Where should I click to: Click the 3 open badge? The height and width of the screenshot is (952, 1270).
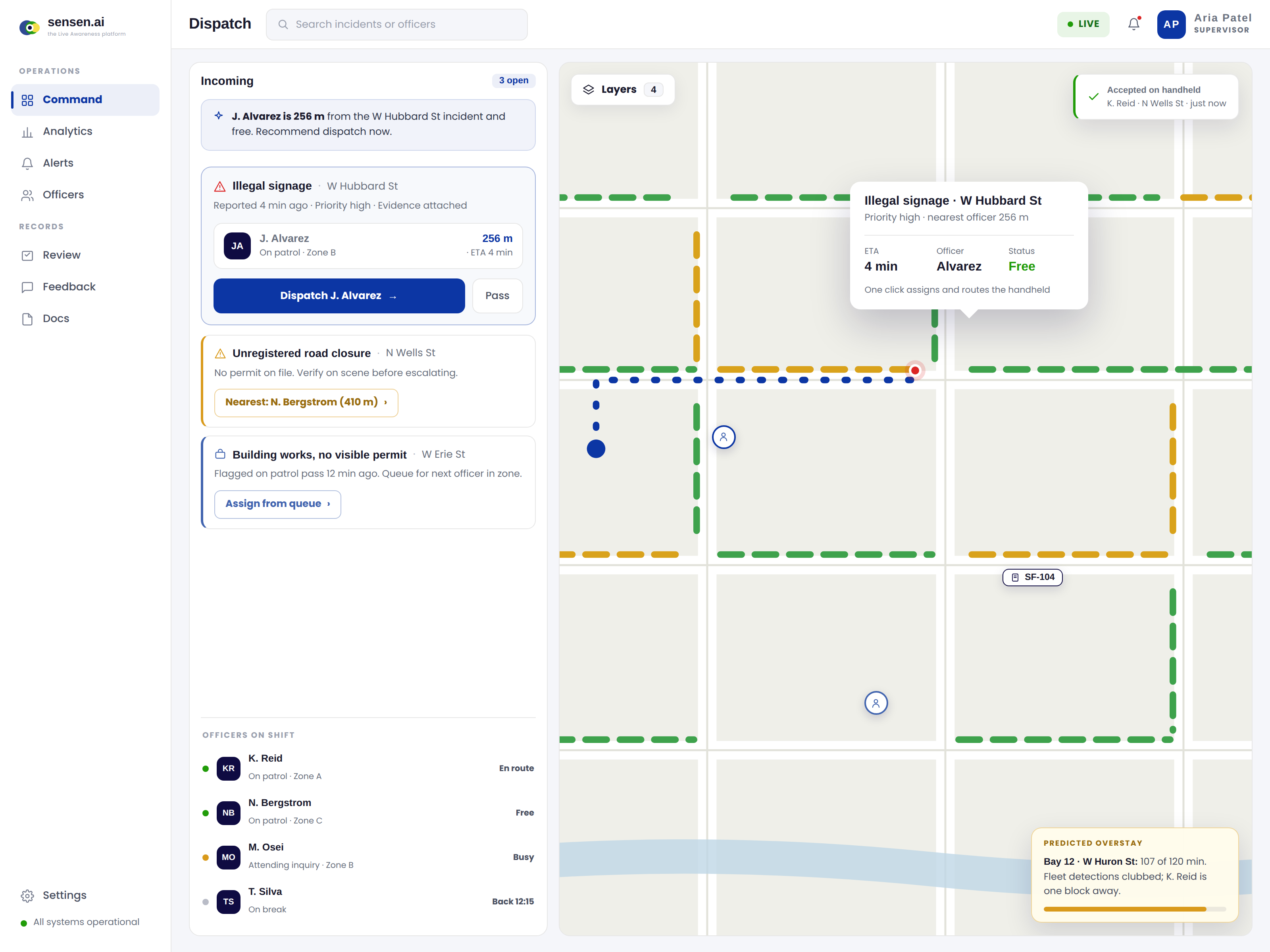[513, 81]
